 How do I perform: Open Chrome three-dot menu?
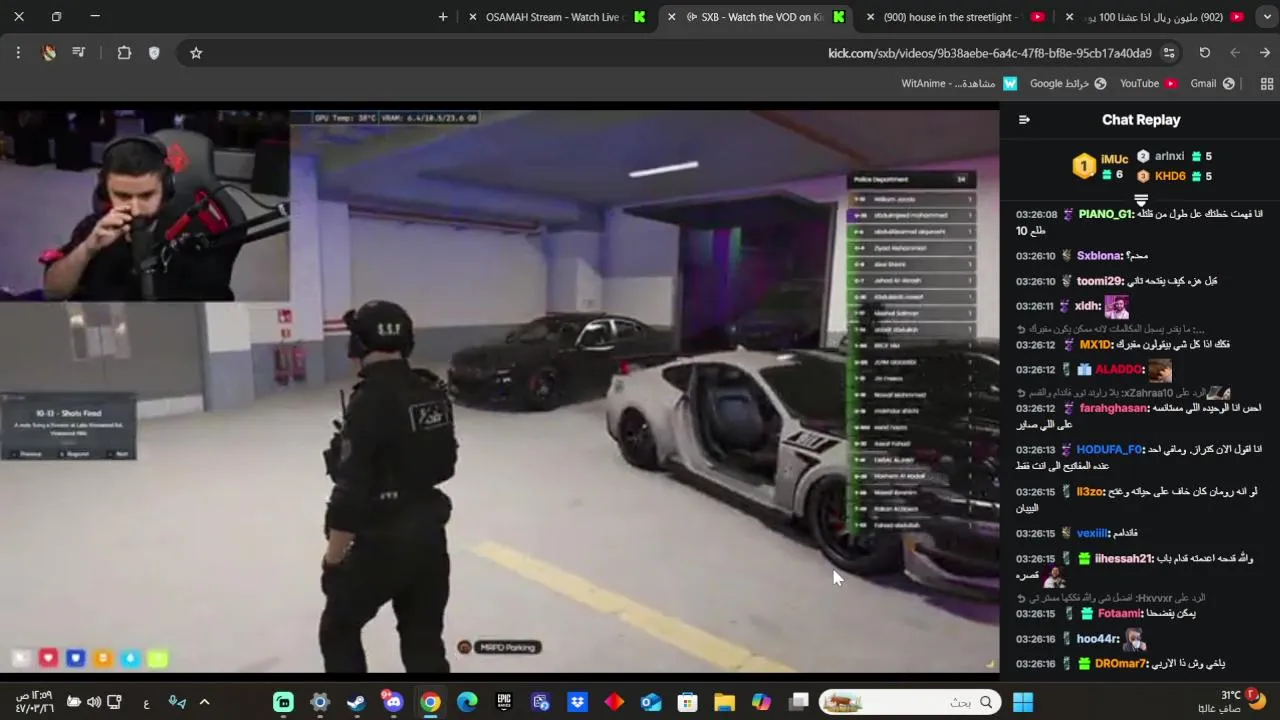click(x=18, y=53)
